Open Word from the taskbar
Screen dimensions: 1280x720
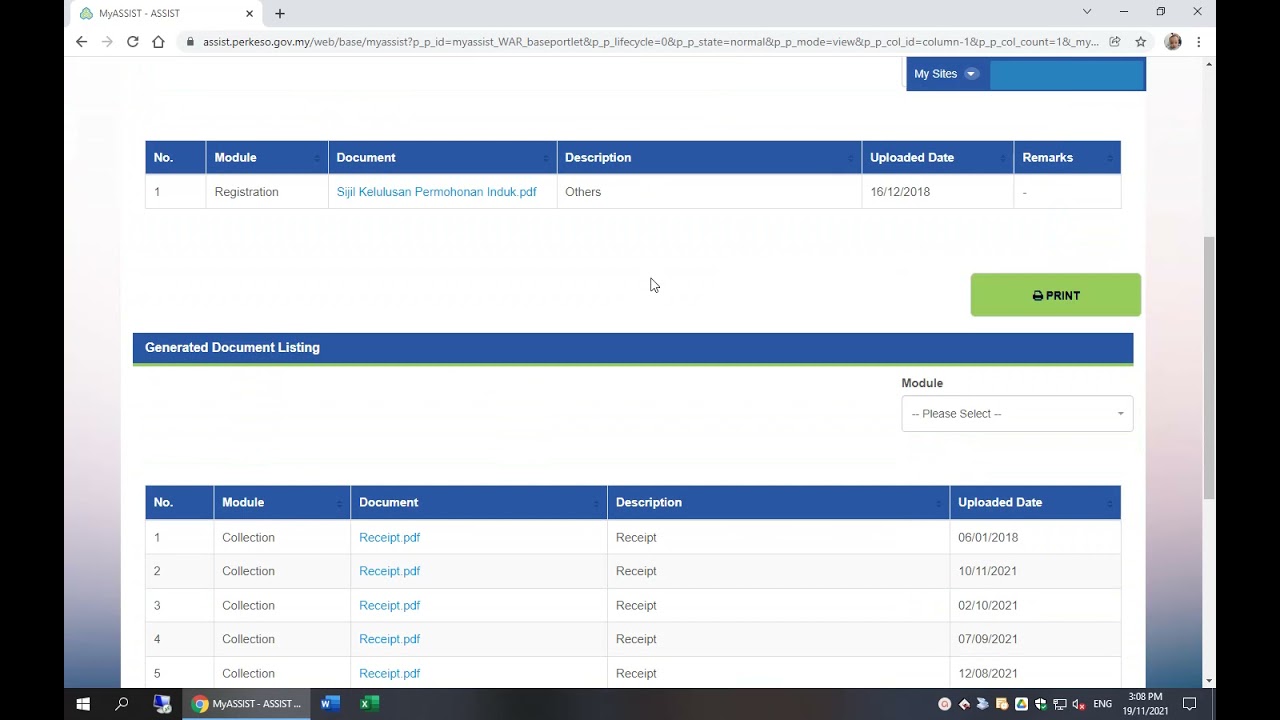[x=330, y=704]
